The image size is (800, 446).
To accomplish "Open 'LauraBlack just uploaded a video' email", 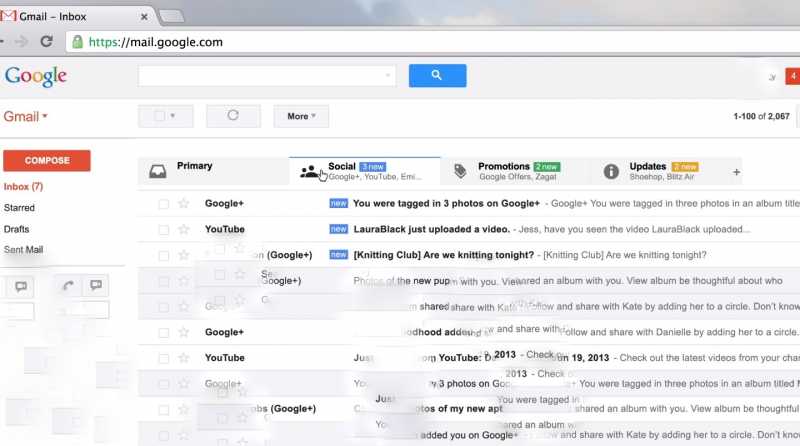I will tap(432, 230).
